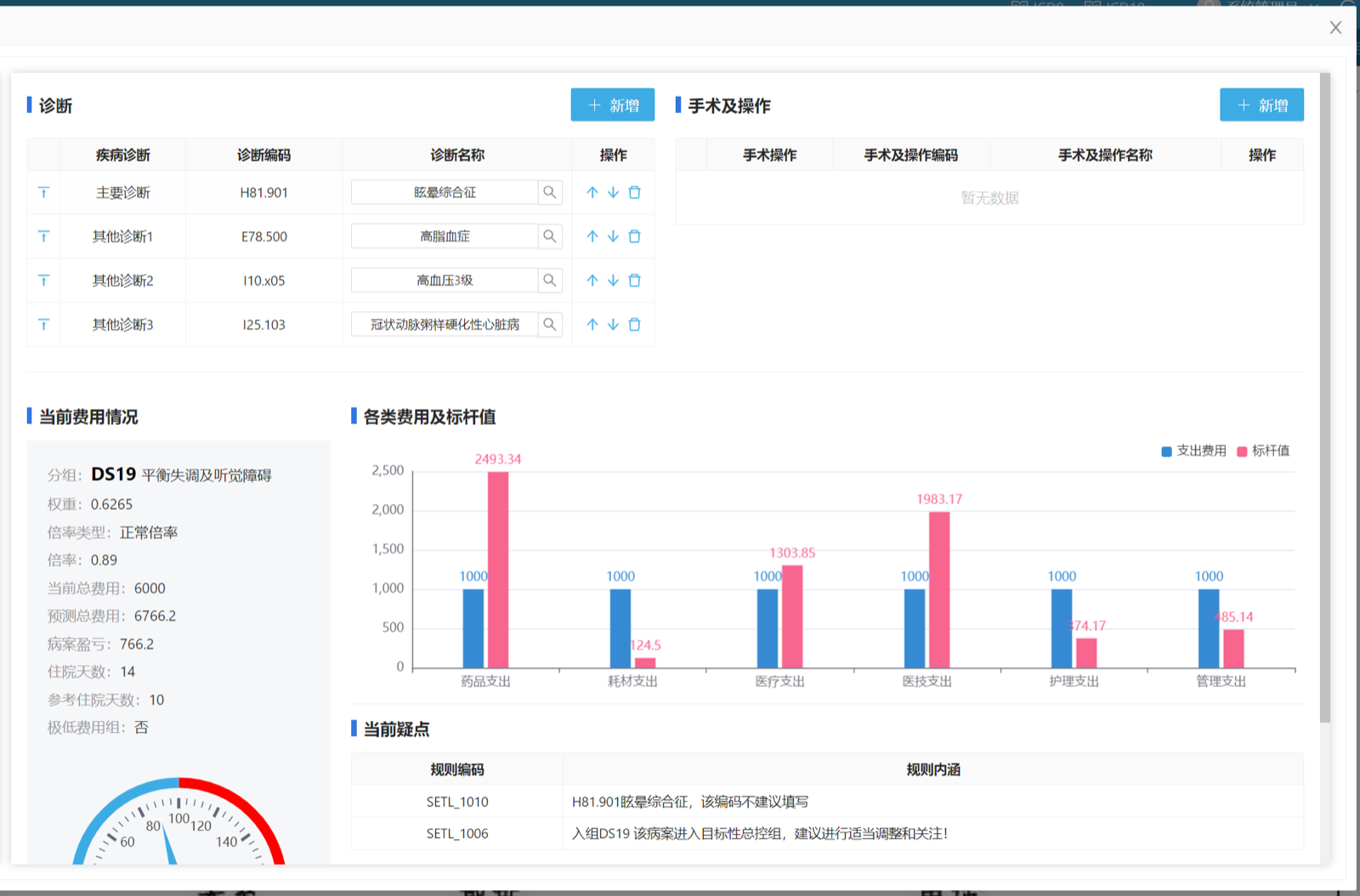
Task: Click rule code SETL_1010
Action: tap(457, 802)
